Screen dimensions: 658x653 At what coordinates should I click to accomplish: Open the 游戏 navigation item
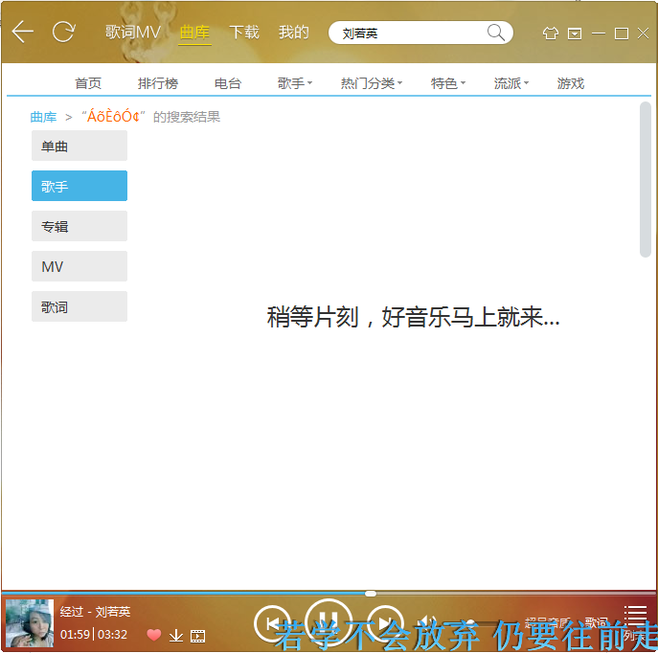click(x=571, y=83)
